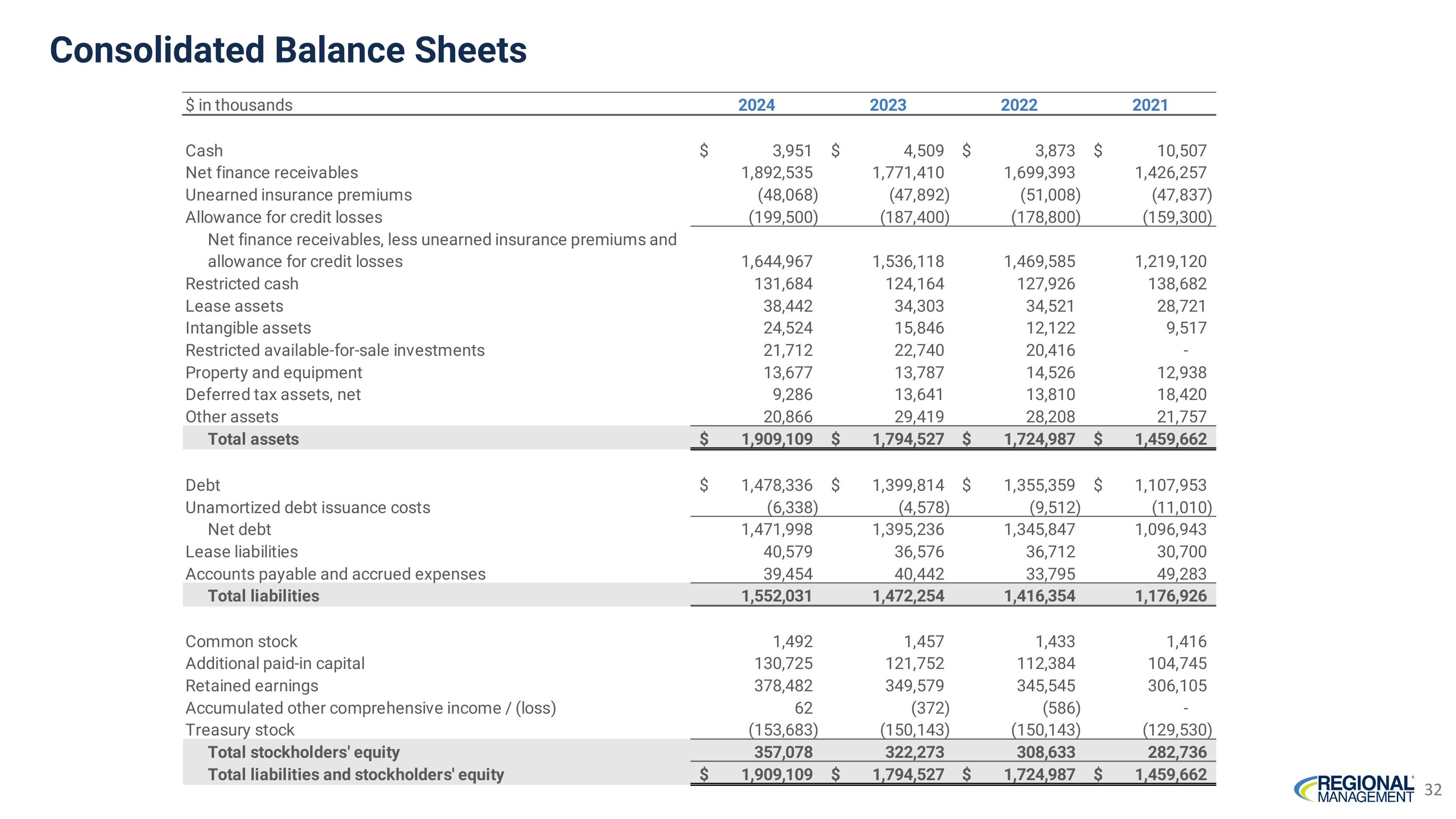Click the '$ in thousands' label
The width and height of the screenshot is (1456, 819).
(239, 105)
